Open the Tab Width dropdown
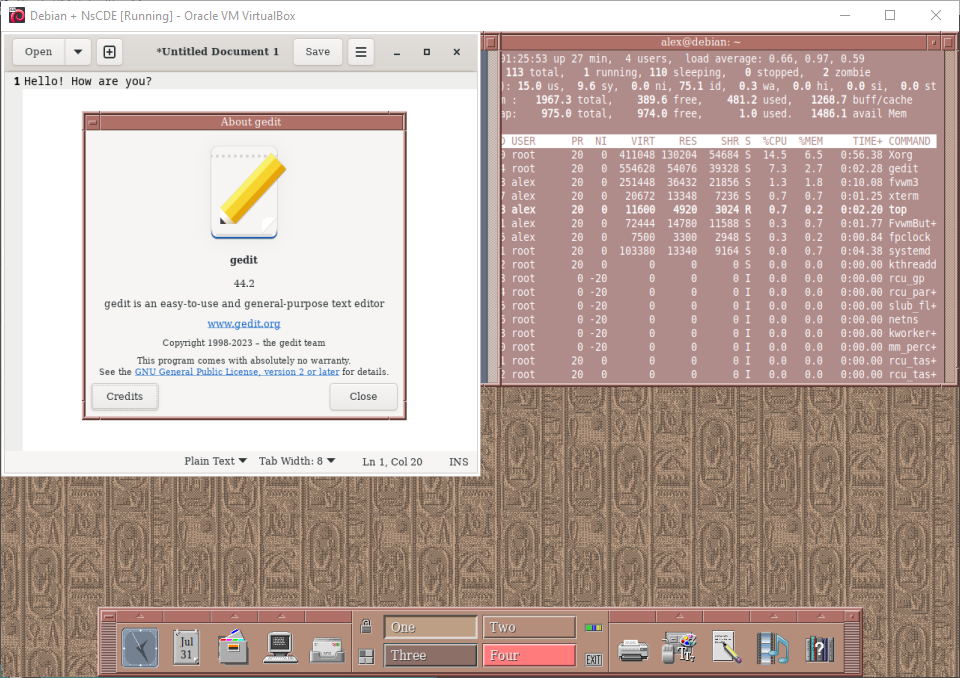The image size is (960, 678). pos(297,461)
